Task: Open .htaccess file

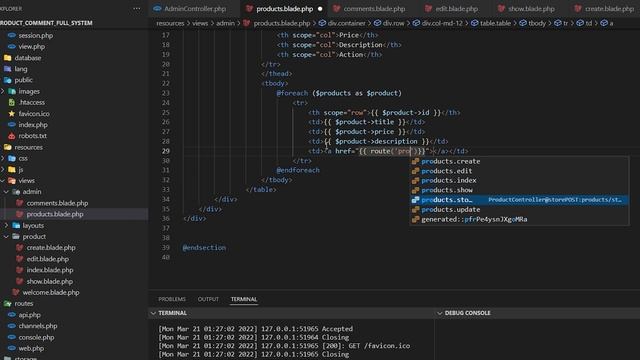Action: pos(31,102)
